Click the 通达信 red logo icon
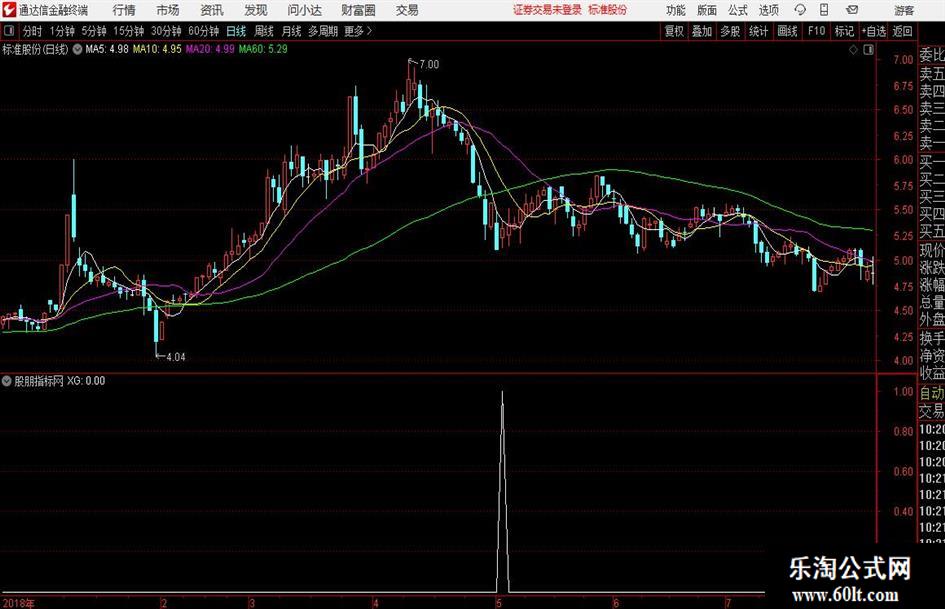Screen dimensions: 945x609 point(9,10)
